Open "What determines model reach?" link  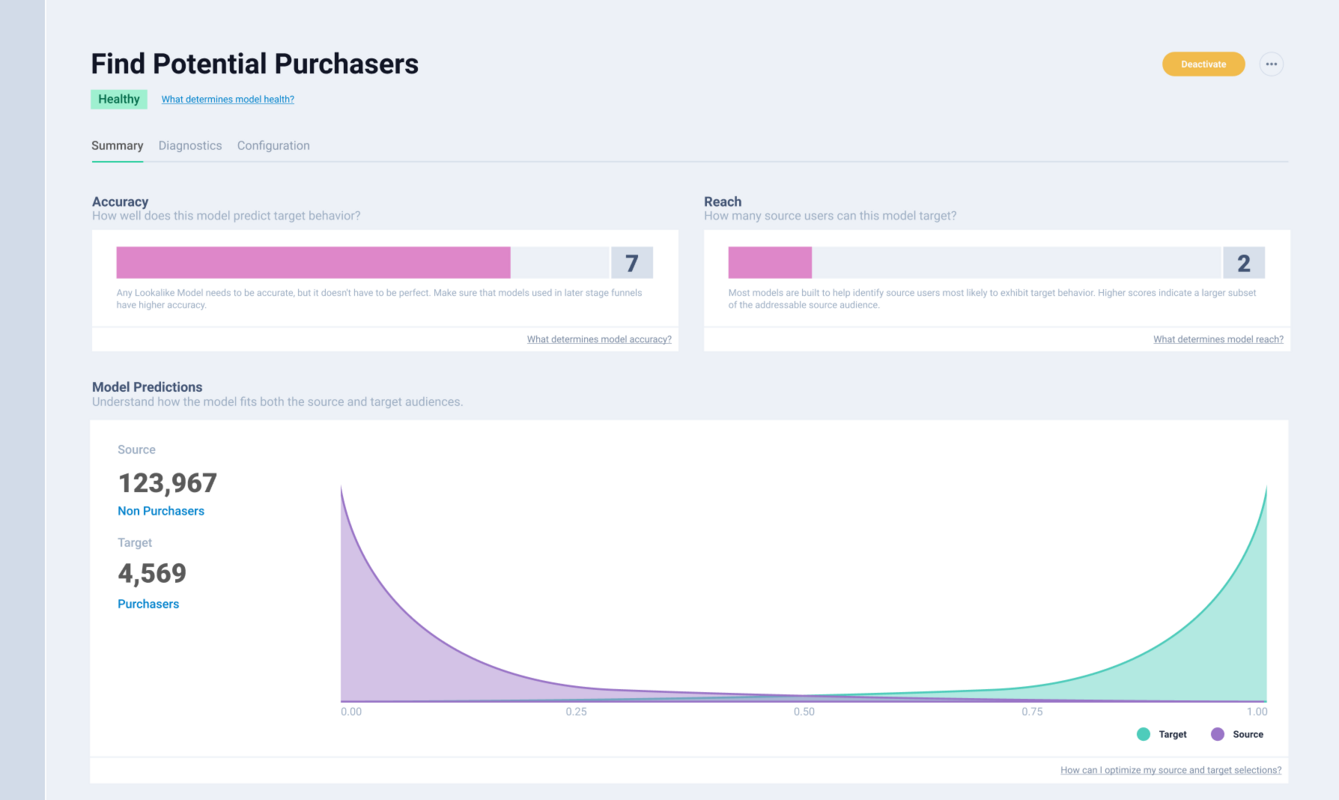[x=1218, y=339]
